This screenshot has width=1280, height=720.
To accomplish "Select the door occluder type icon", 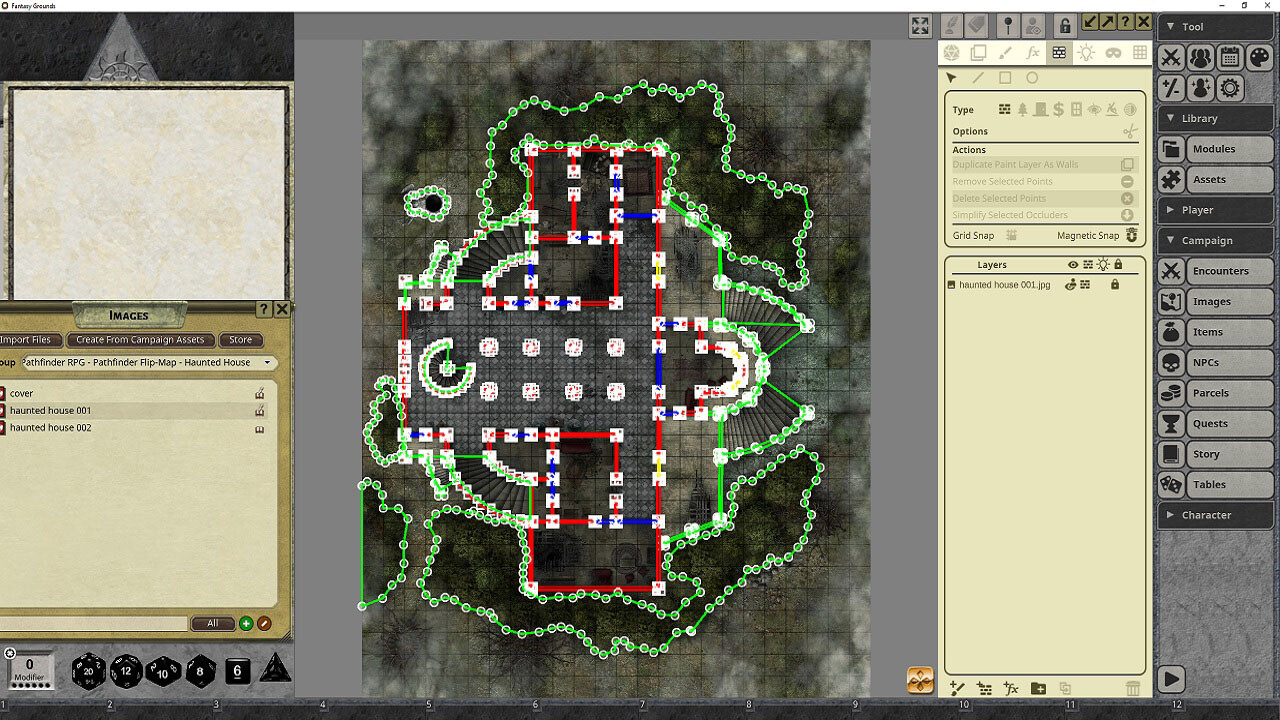I will (x=1040, y=110).
